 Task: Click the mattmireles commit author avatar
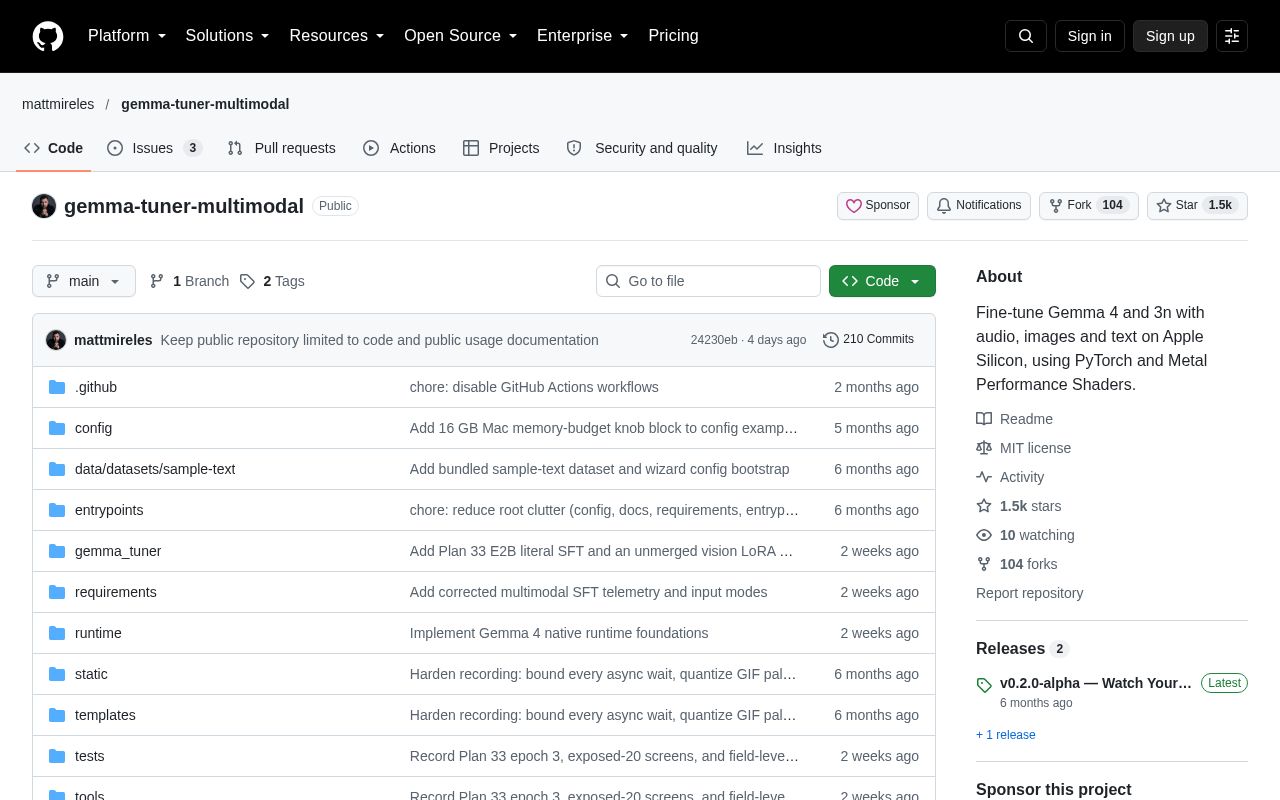[56, 340]
